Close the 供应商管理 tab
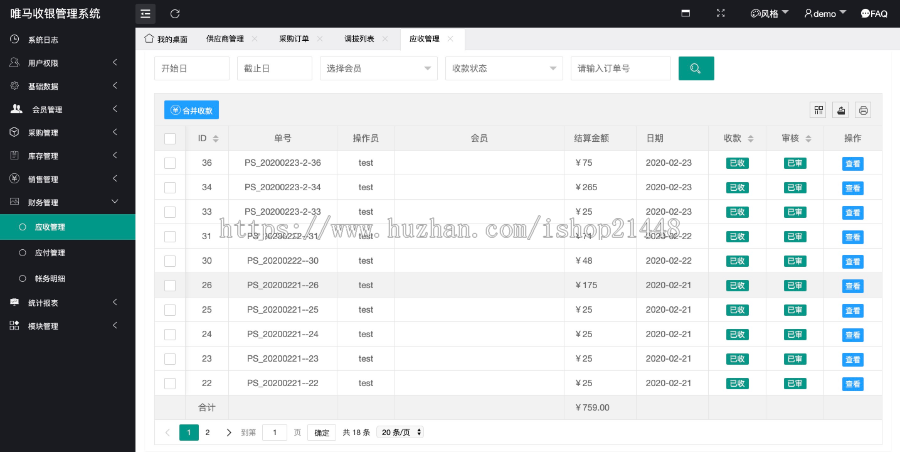Image resolution: width=900 pixels, height=452 pixels. (254, 38)
